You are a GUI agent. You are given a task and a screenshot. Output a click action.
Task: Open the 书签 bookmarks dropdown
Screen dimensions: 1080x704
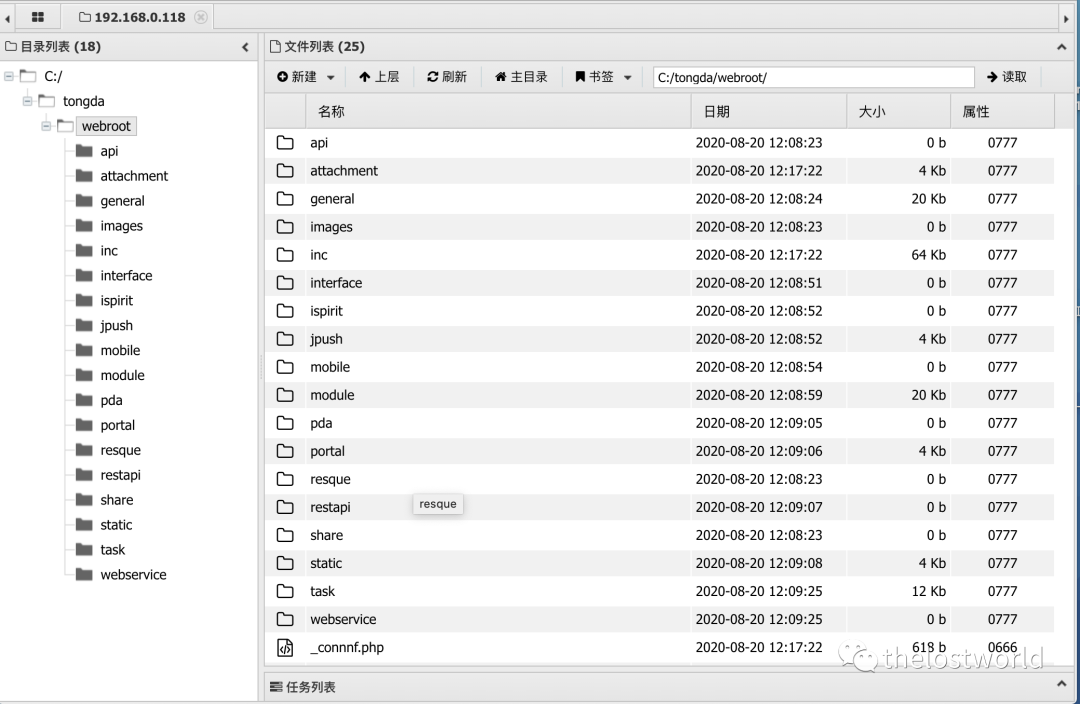[603, 77]
